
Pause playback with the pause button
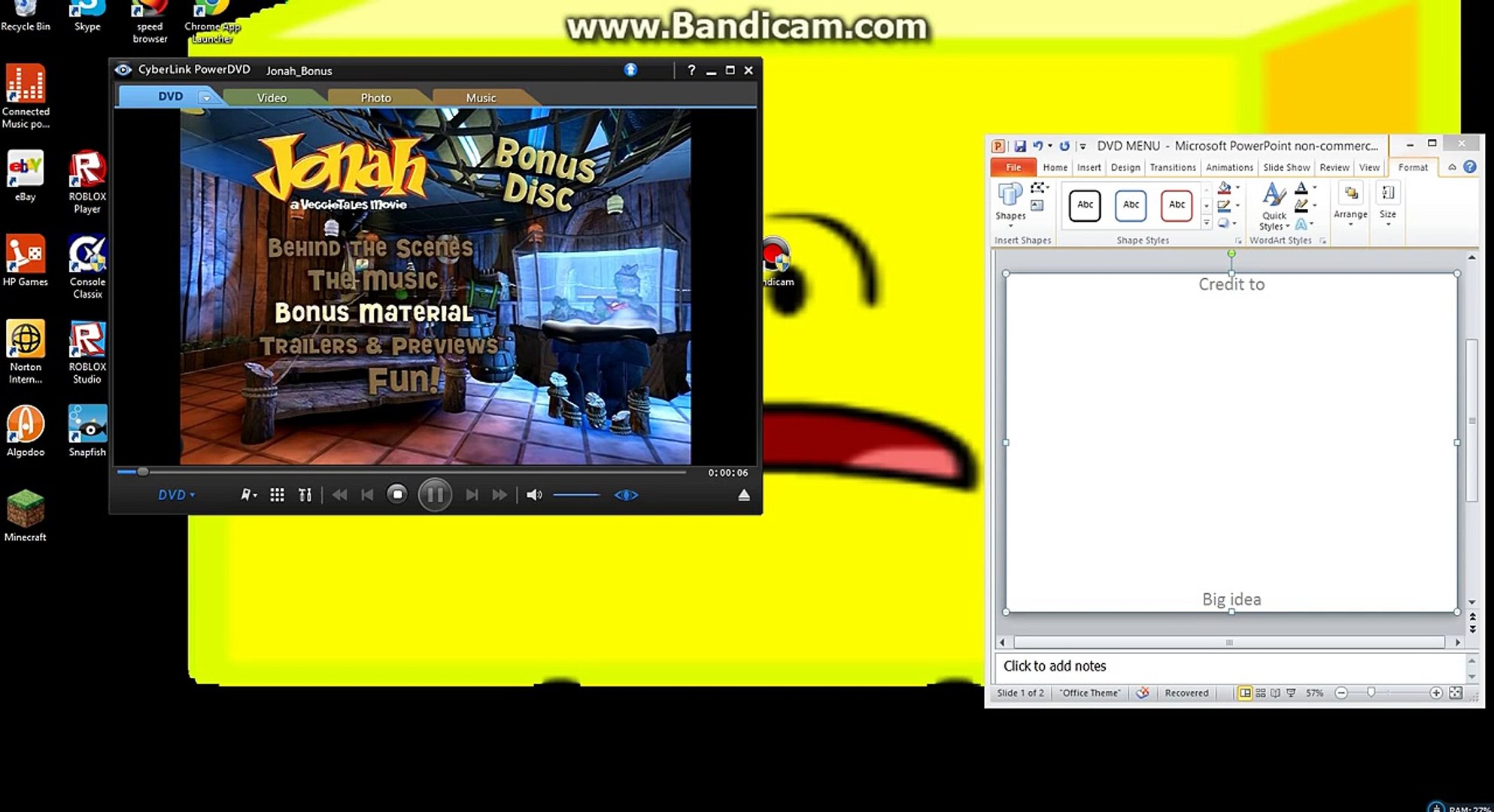point(435,495)
